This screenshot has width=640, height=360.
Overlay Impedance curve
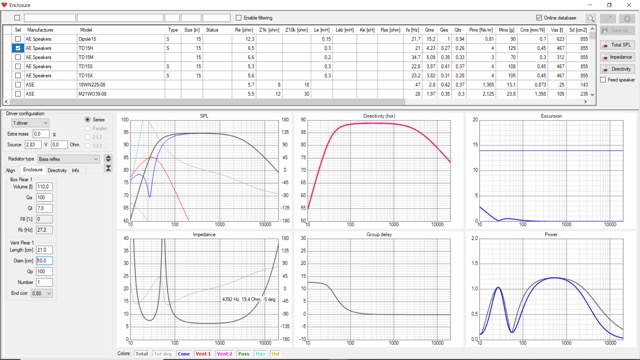point(618,57)
